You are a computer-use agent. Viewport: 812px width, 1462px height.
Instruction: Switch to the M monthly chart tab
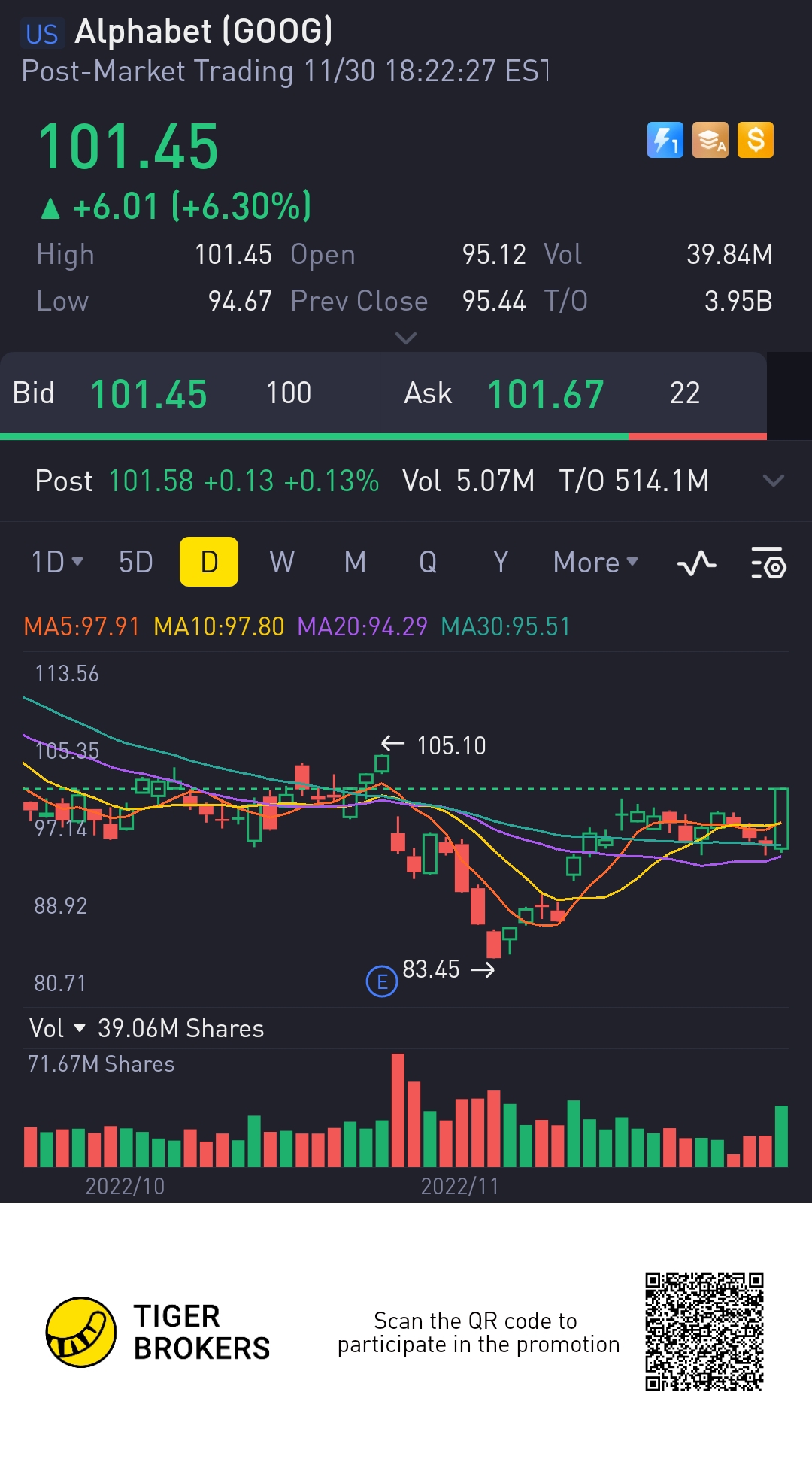(x=355, y=562)
